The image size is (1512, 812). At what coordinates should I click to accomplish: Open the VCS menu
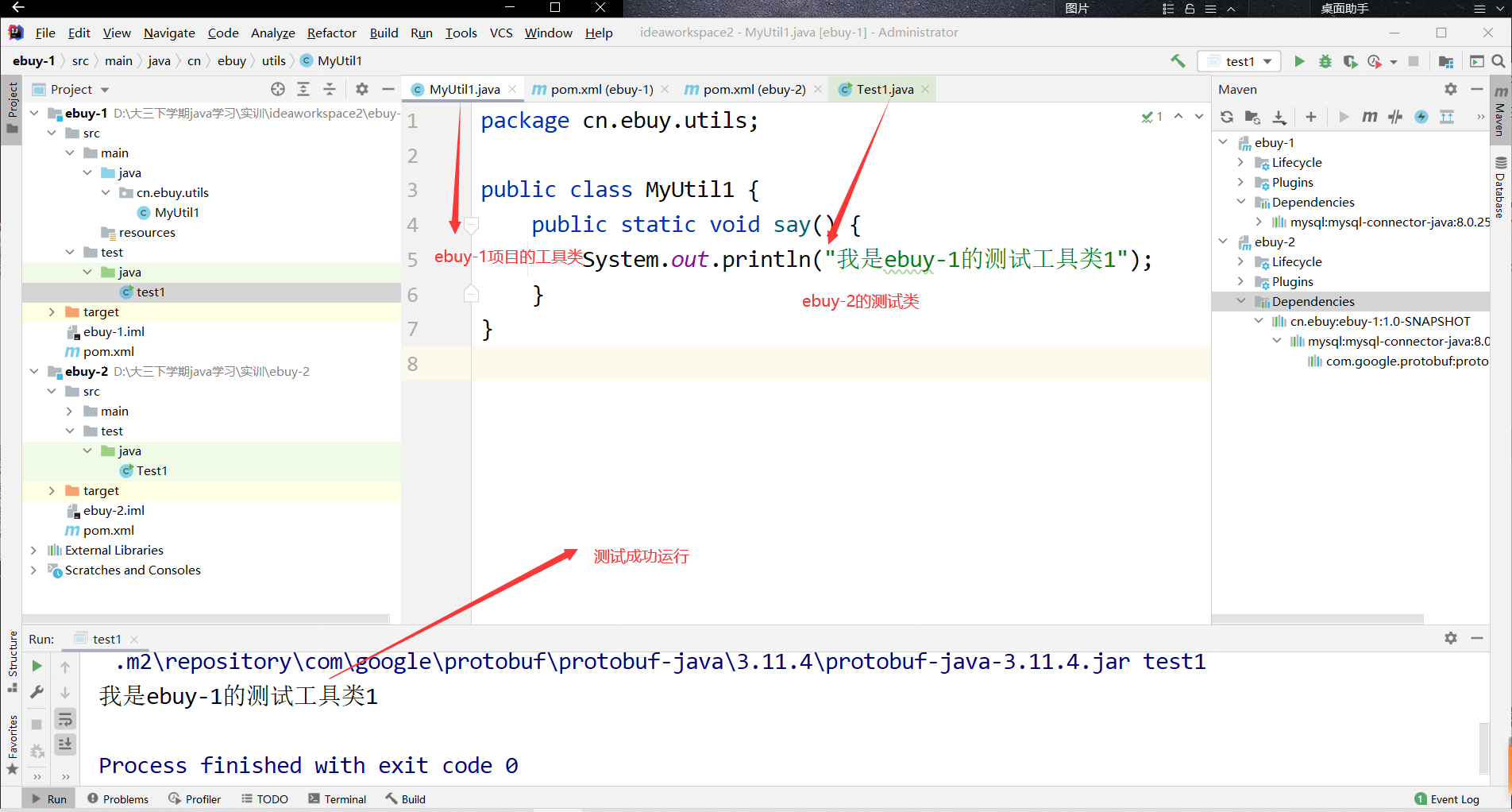(x=501, y=33)
